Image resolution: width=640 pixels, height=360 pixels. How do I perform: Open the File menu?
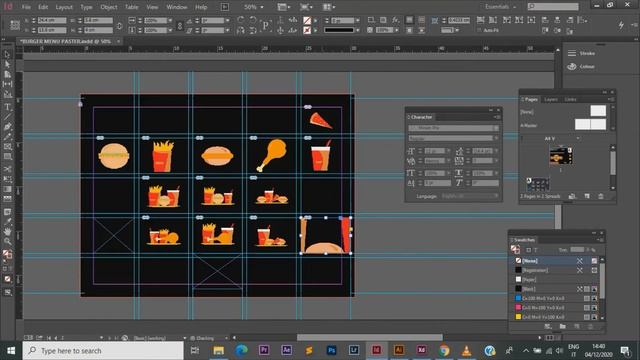pos(26,7)
